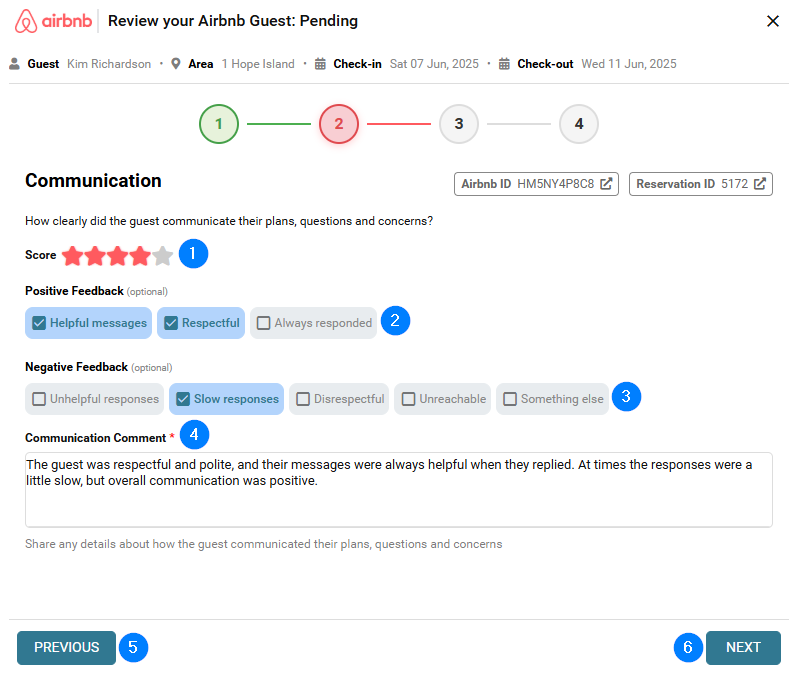The width and height of the screenshot is (797, 675).
Task: Set score to five stars
Action: coord(162,256)
